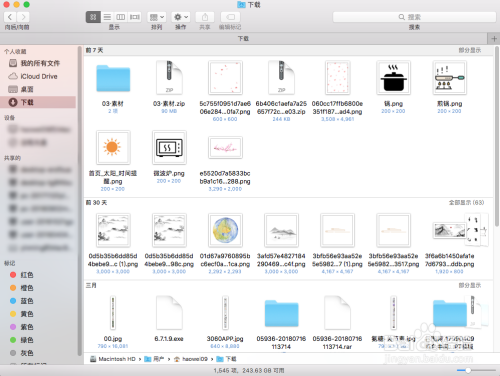This screenshot has width=500, height=376.
Task: Click the 前 30 天 group header
Action: [96, 202]
